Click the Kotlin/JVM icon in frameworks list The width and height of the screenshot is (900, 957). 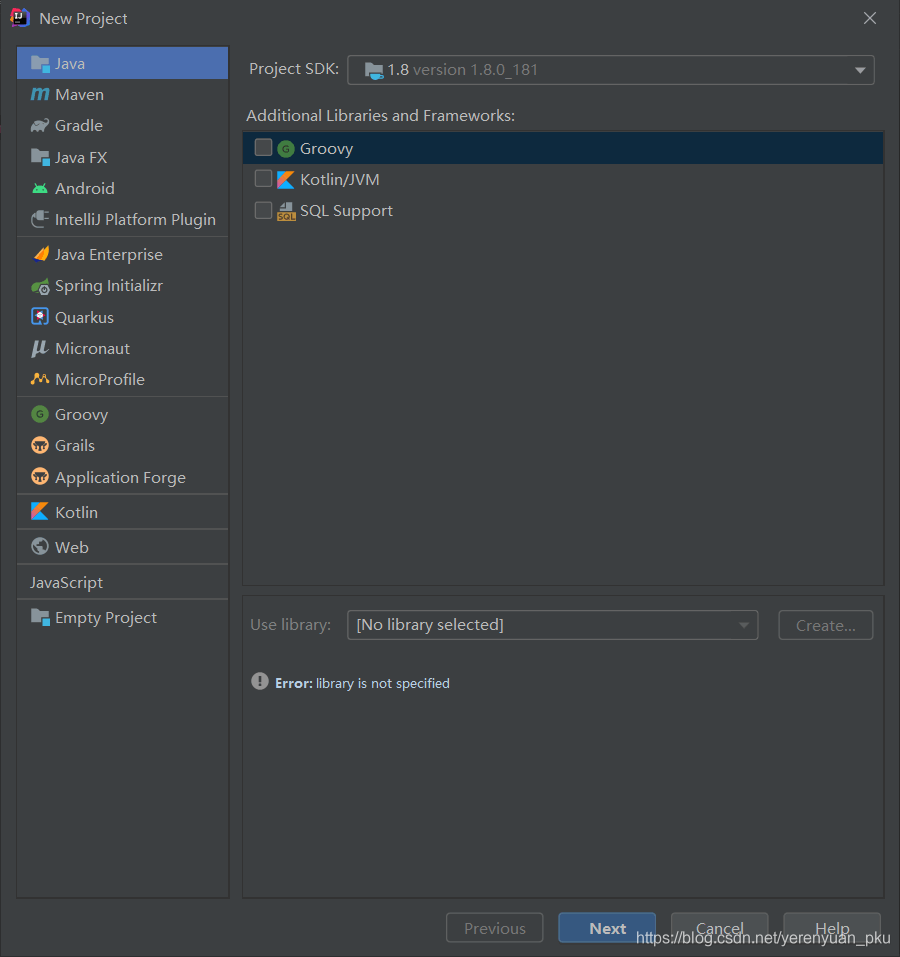click(x=286, y=179)
